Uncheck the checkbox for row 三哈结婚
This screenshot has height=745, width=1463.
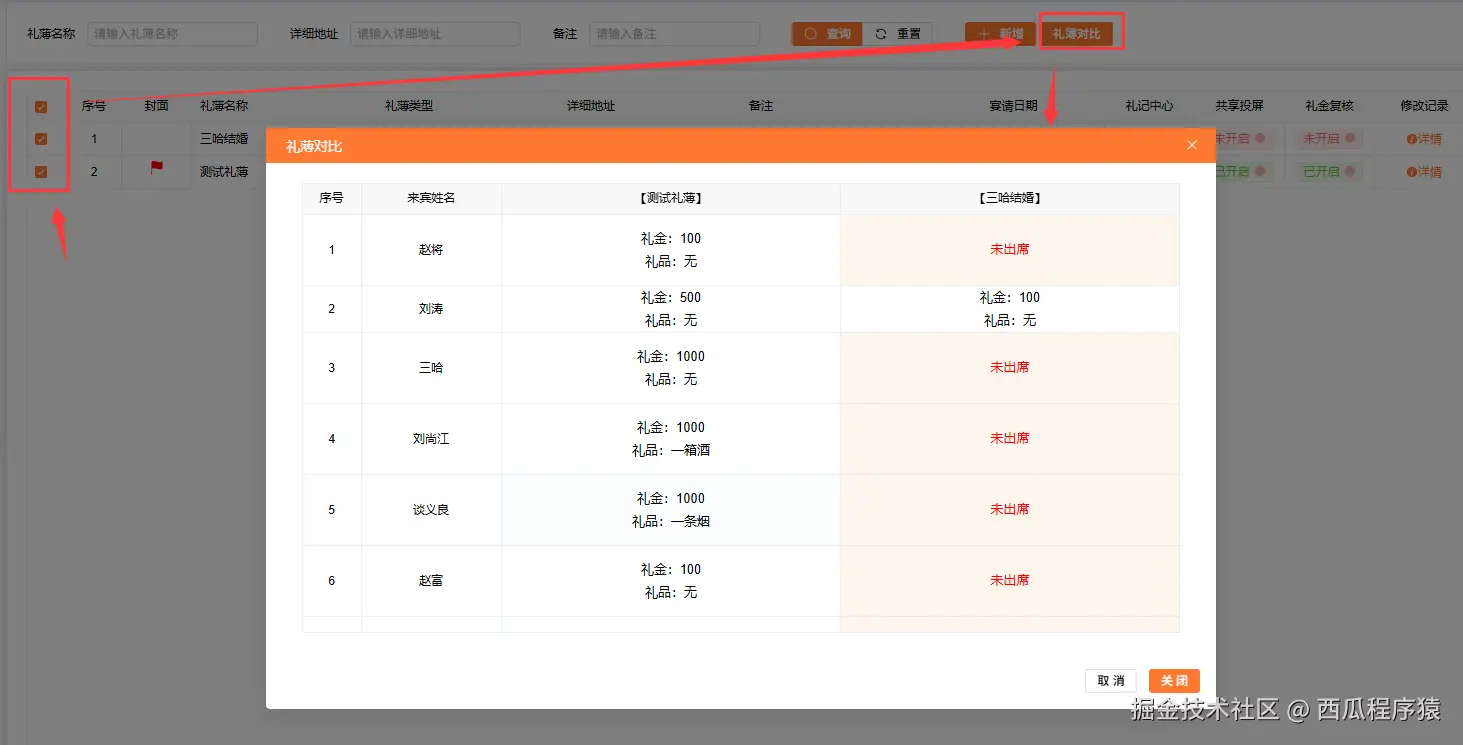coord(41,139)
